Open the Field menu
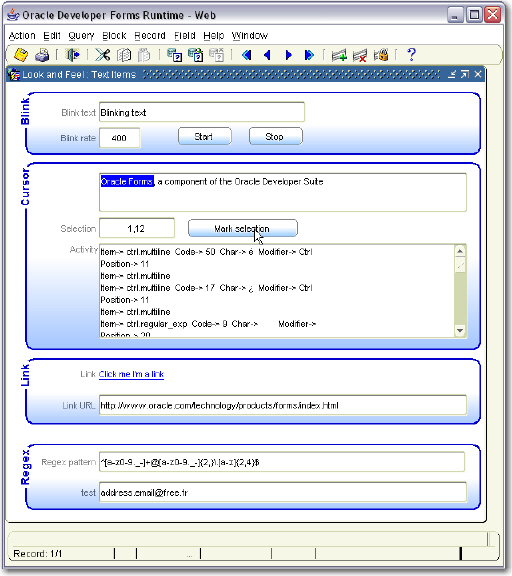This screenshot has height=576, width=512. click(185, 36)
